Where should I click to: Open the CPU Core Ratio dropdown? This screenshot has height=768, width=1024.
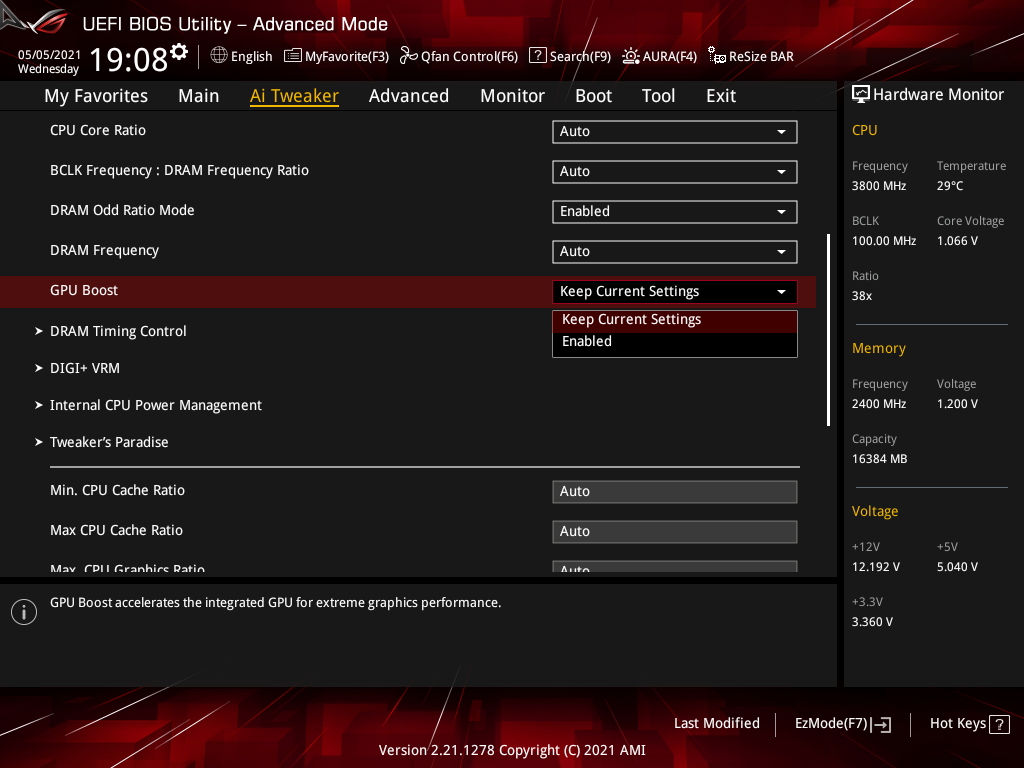coord(675,131)
